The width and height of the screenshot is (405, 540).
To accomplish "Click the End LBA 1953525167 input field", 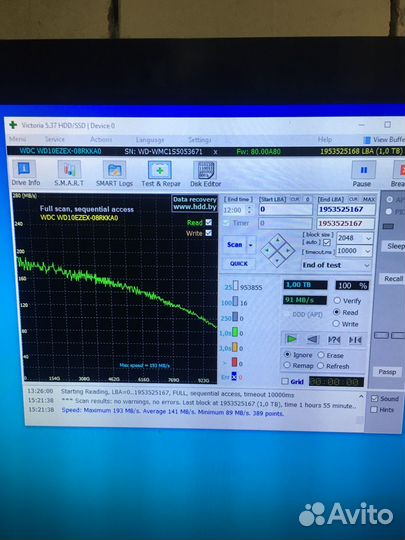I will (x=346, y=210).
